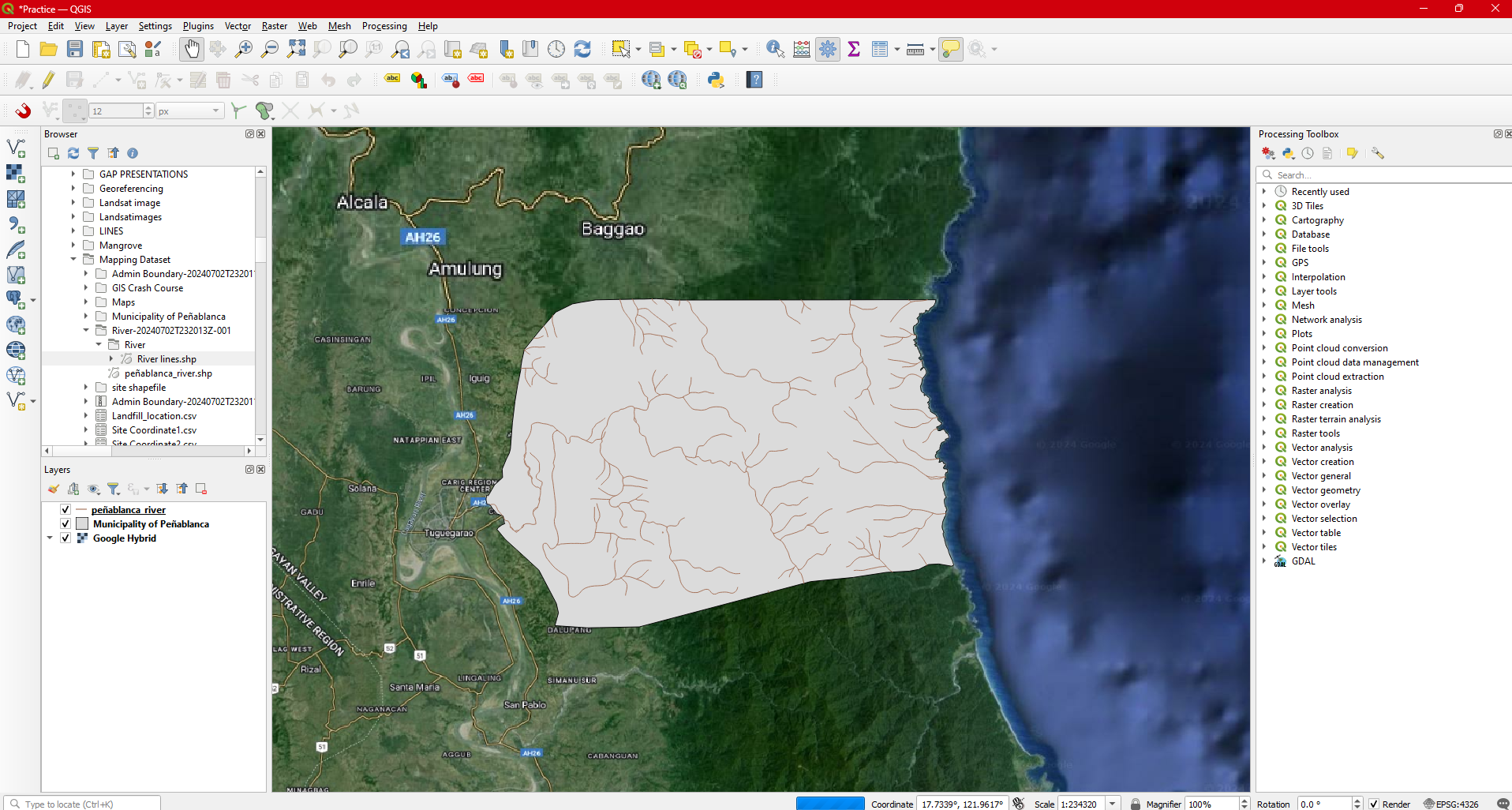Viewport: 1512px width, 810px height.
Task: Expand the Raster analysis toolbox group
Action: [x=1264, y=391]
